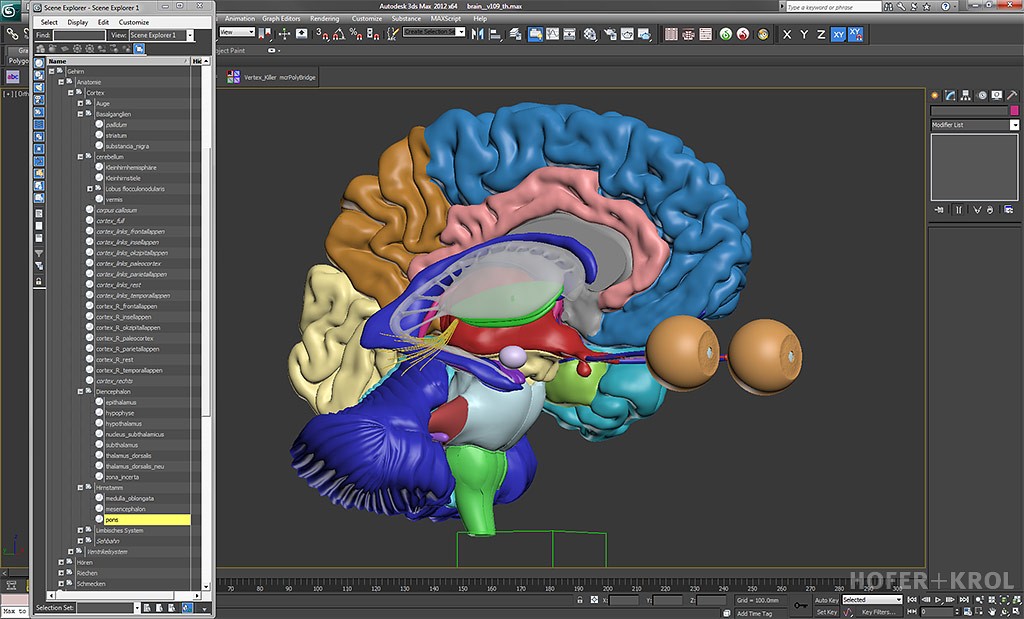Viewport: 1024px width, 619px height.
Task: Toggle Percent Snap
Action: click(356, 33)
